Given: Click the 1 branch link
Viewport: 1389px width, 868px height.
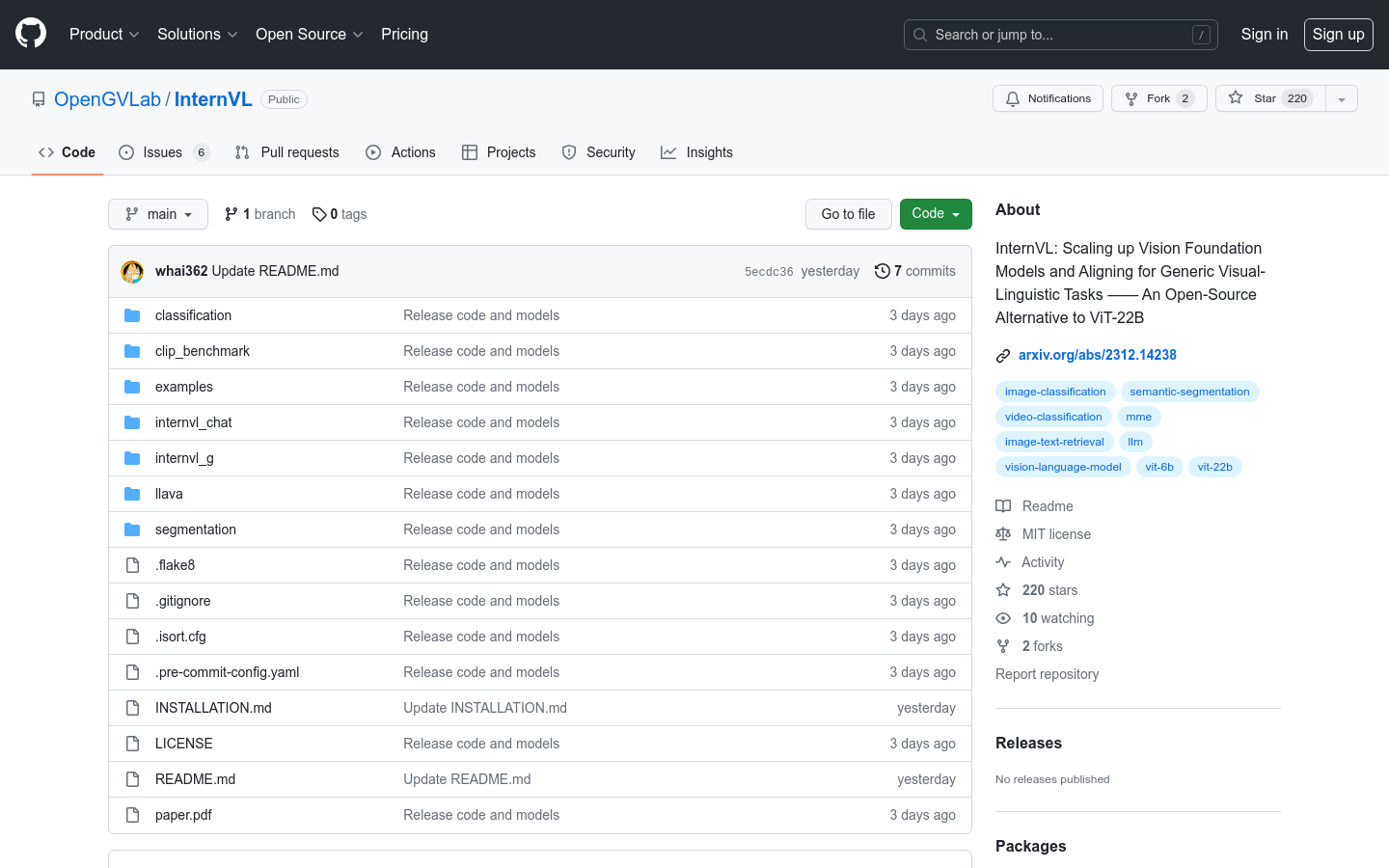Looking at the screenshot, I should coord(260,214).
